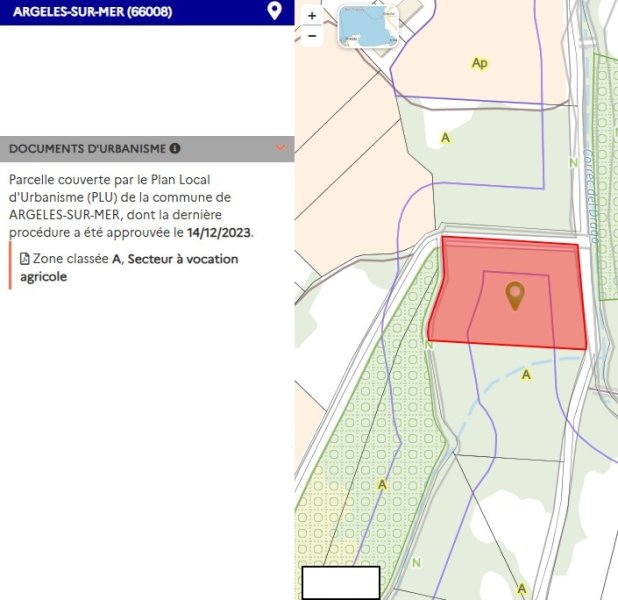The width and height of the screenshot is (618, 600).
Task: Click the A label below the red parcel
Action: pyautogui.click(x=526, y=374)
